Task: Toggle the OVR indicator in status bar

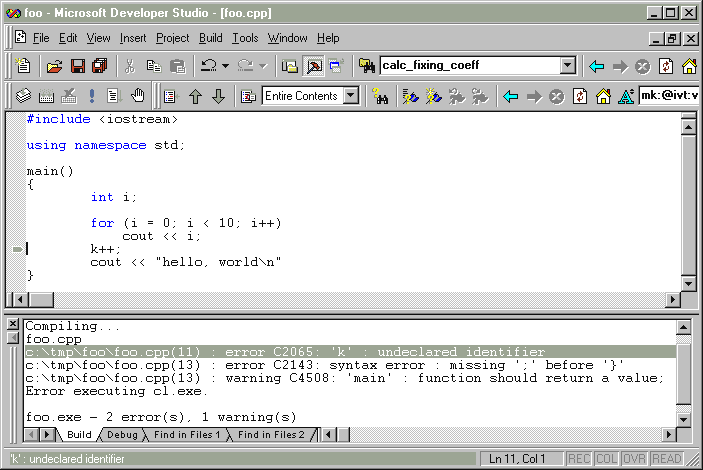Action: pyautogui.click(x=634, y=459)
